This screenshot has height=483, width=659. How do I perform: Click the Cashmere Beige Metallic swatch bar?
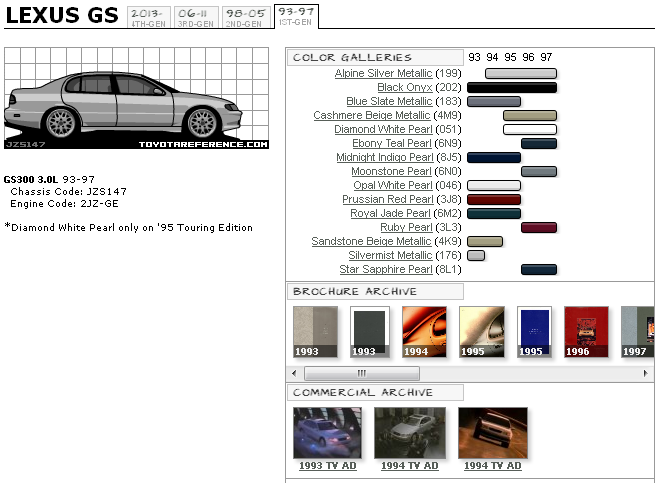pos(530,115)
